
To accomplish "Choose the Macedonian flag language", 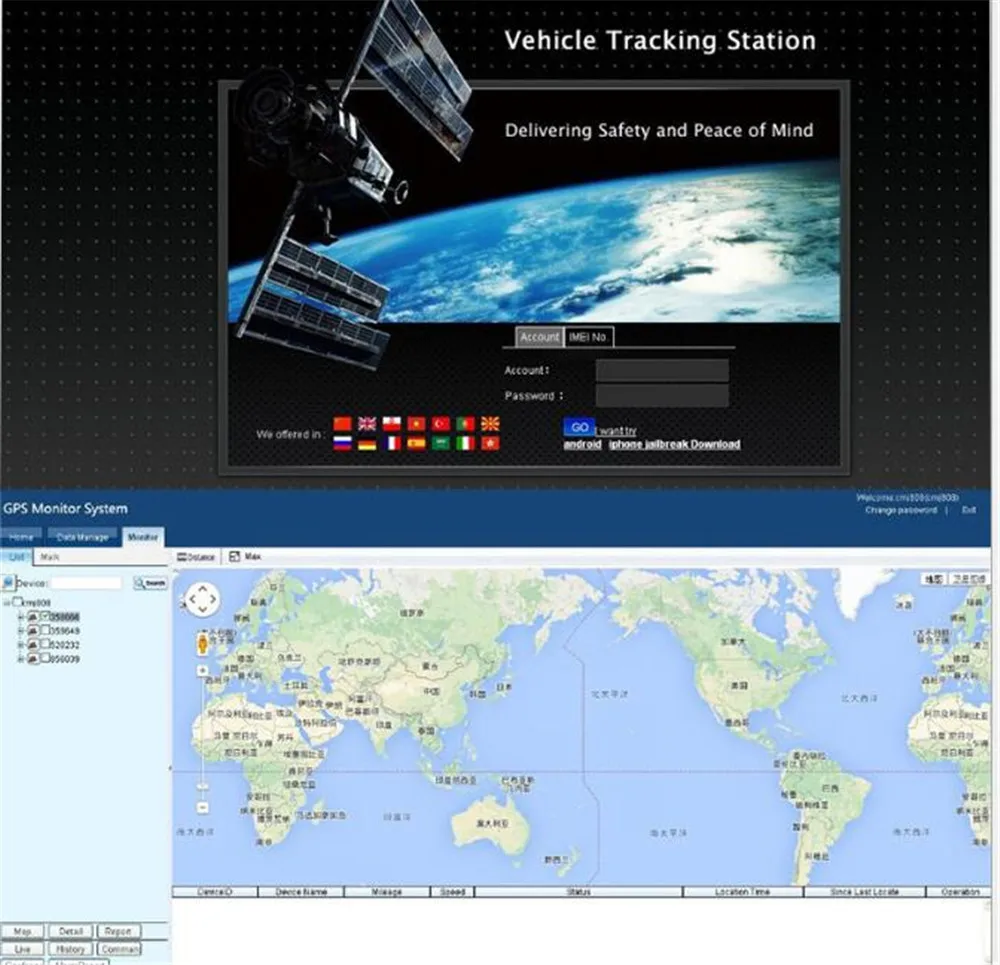I will click(x=490, y=424).
